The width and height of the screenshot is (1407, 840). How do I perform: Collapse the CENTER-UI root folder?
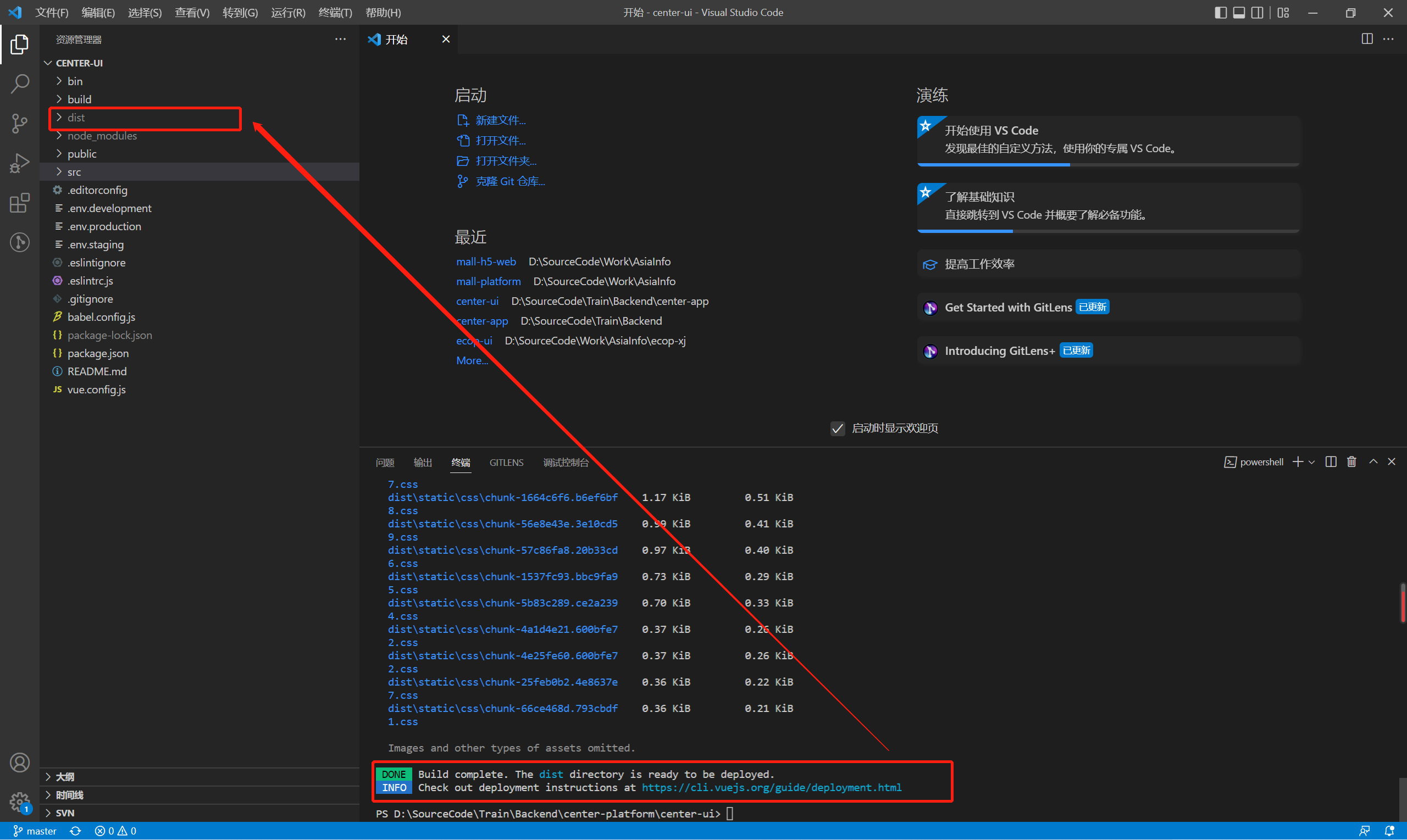(200, 63)
